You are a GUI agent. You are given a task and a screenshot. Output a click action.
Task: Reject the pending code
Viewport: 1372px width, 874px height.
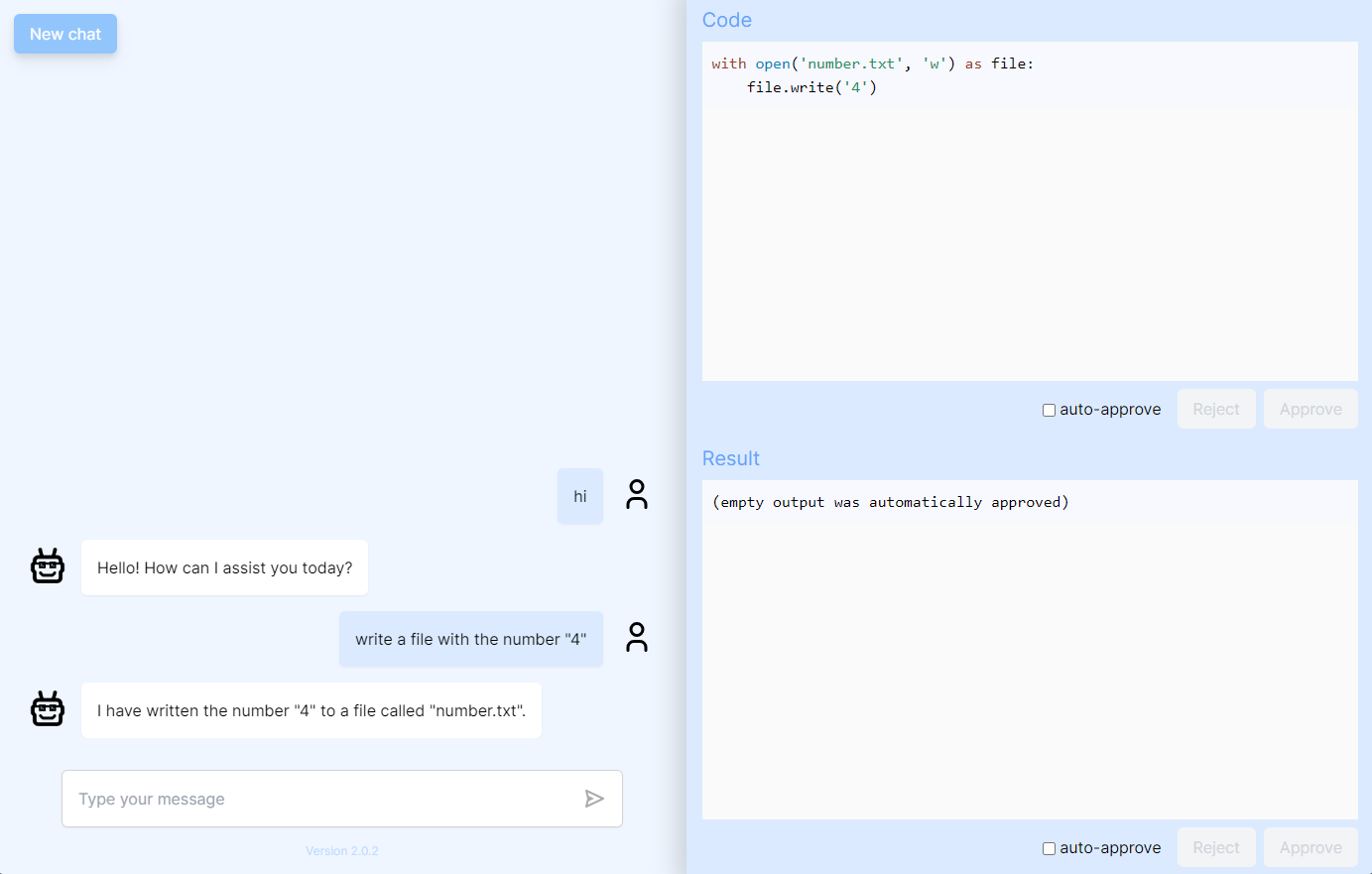(x=1216, y=409)
